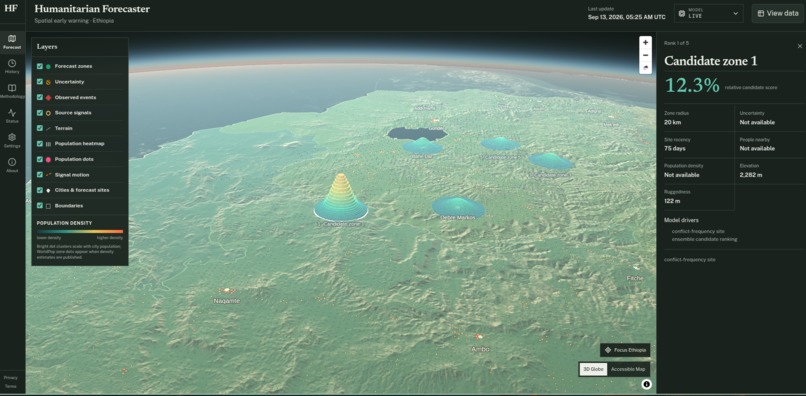Click the Naqamte city marker on map

[x=227, y=291]
